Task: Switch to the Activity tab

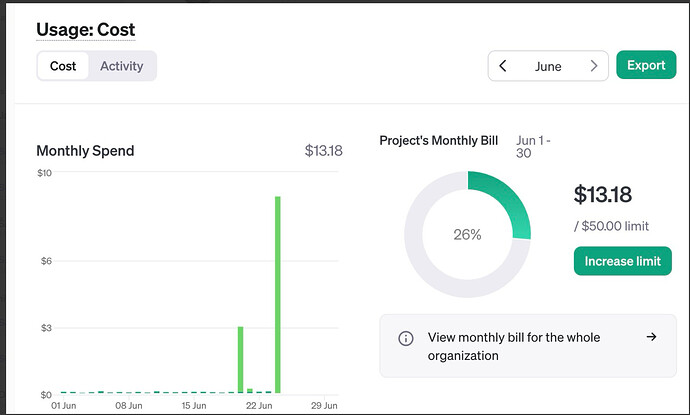Action: 122,66
